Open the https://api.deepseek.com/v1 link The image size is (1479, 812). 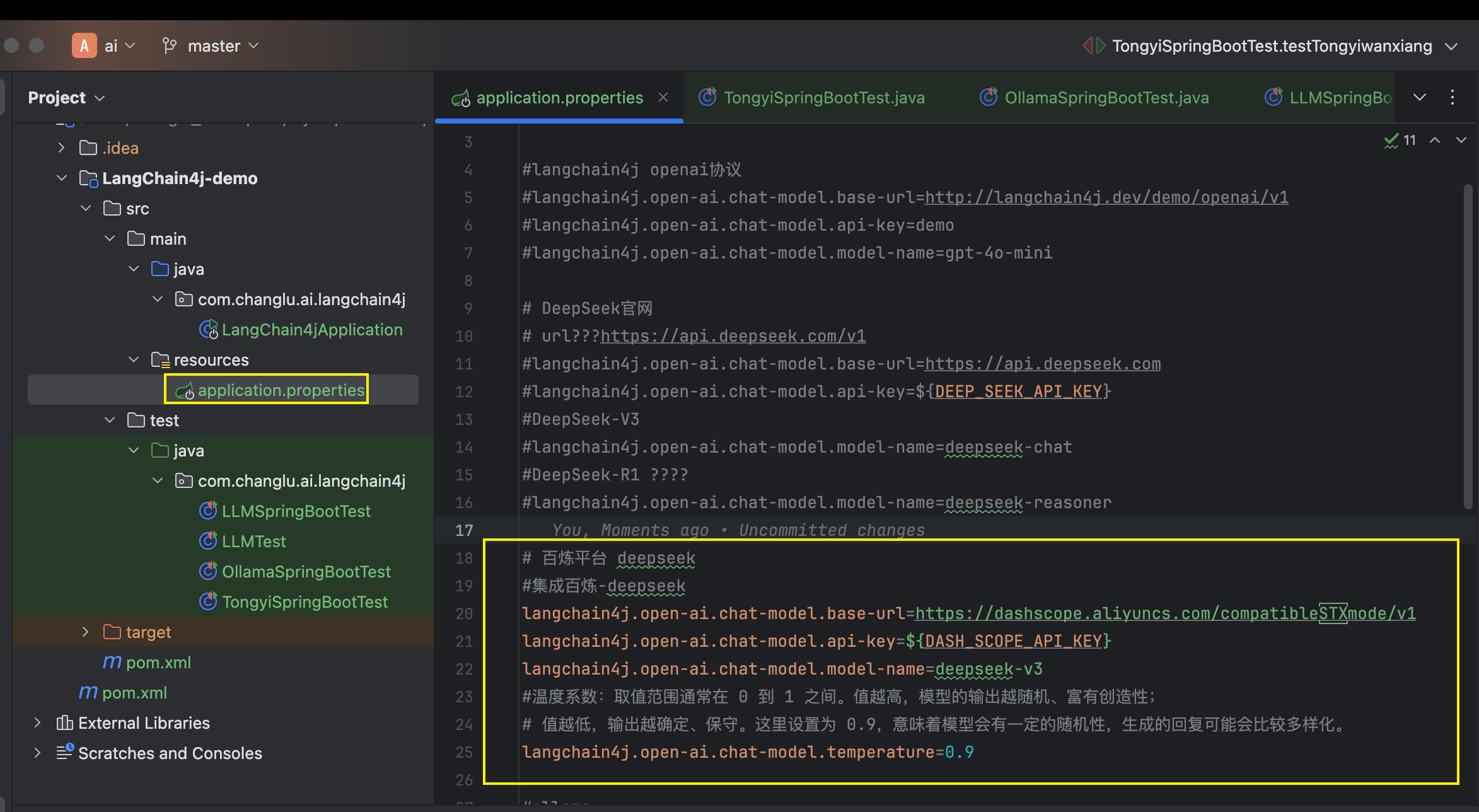[733, 336]
